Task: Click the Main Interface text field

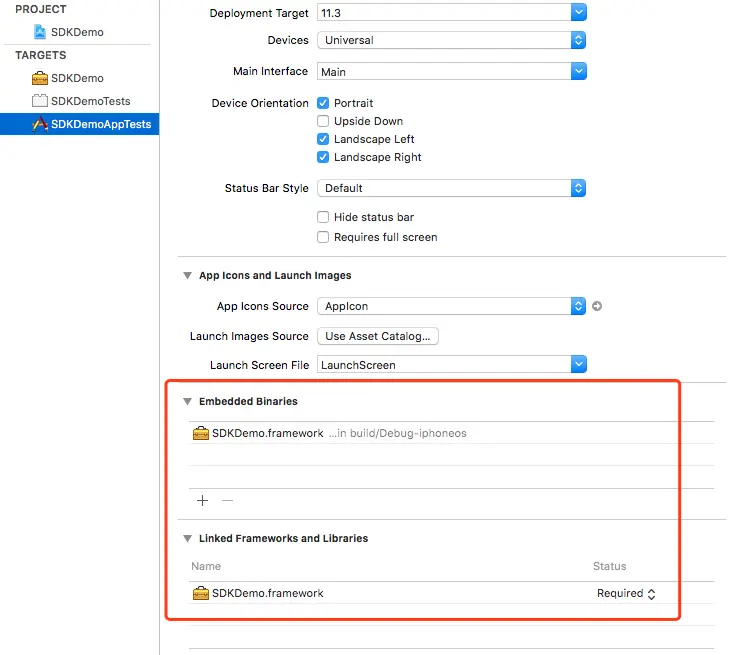Action: 444,72
